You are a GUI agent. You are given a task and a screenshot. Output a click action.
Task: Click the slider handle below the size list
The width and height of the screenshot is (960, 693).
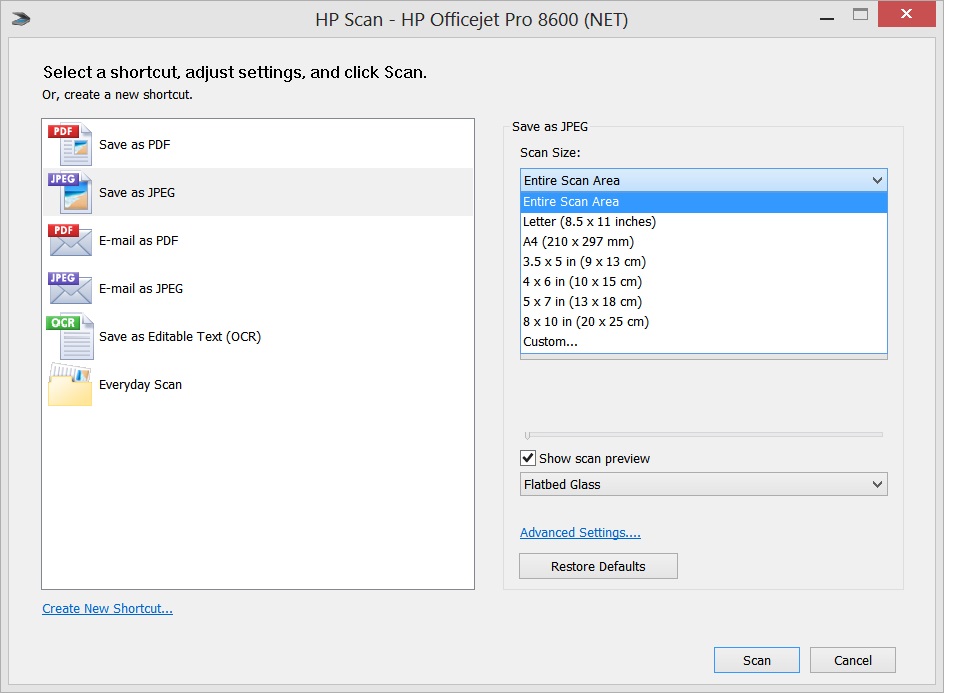(527, 435)
